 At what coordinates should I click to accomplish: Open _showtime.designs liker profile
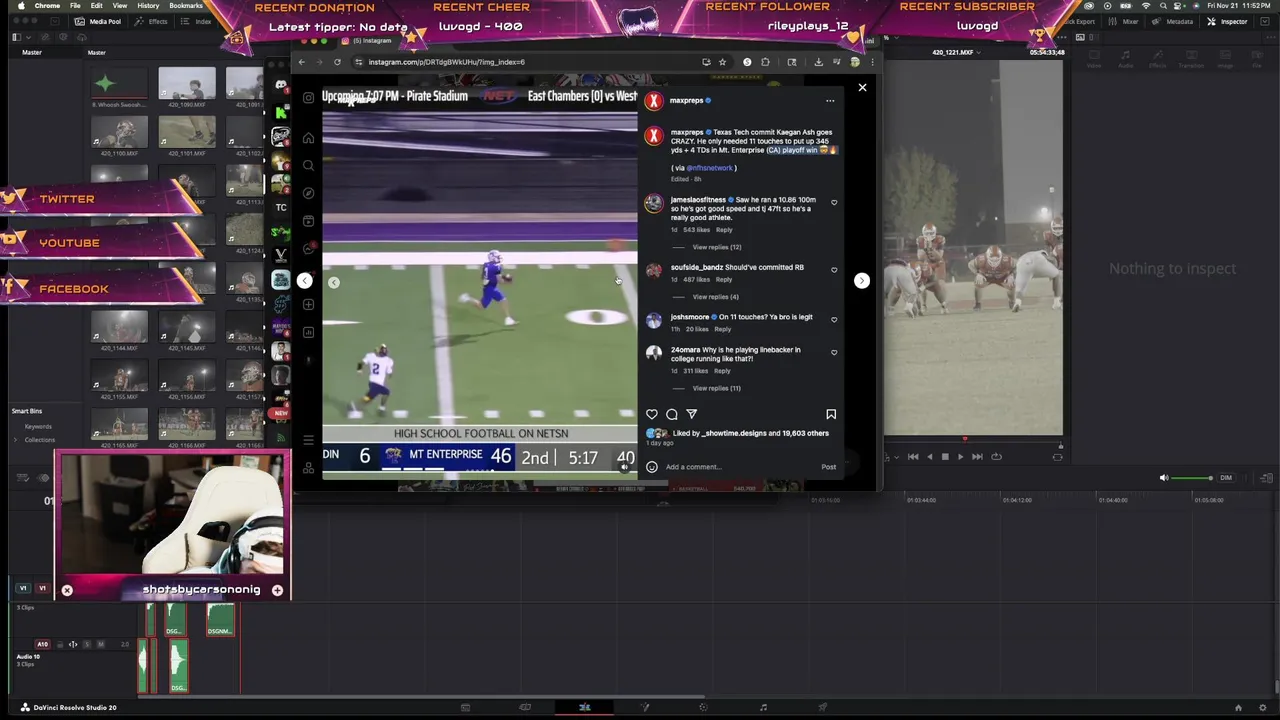pyautogui.click(x=734, y=434)
